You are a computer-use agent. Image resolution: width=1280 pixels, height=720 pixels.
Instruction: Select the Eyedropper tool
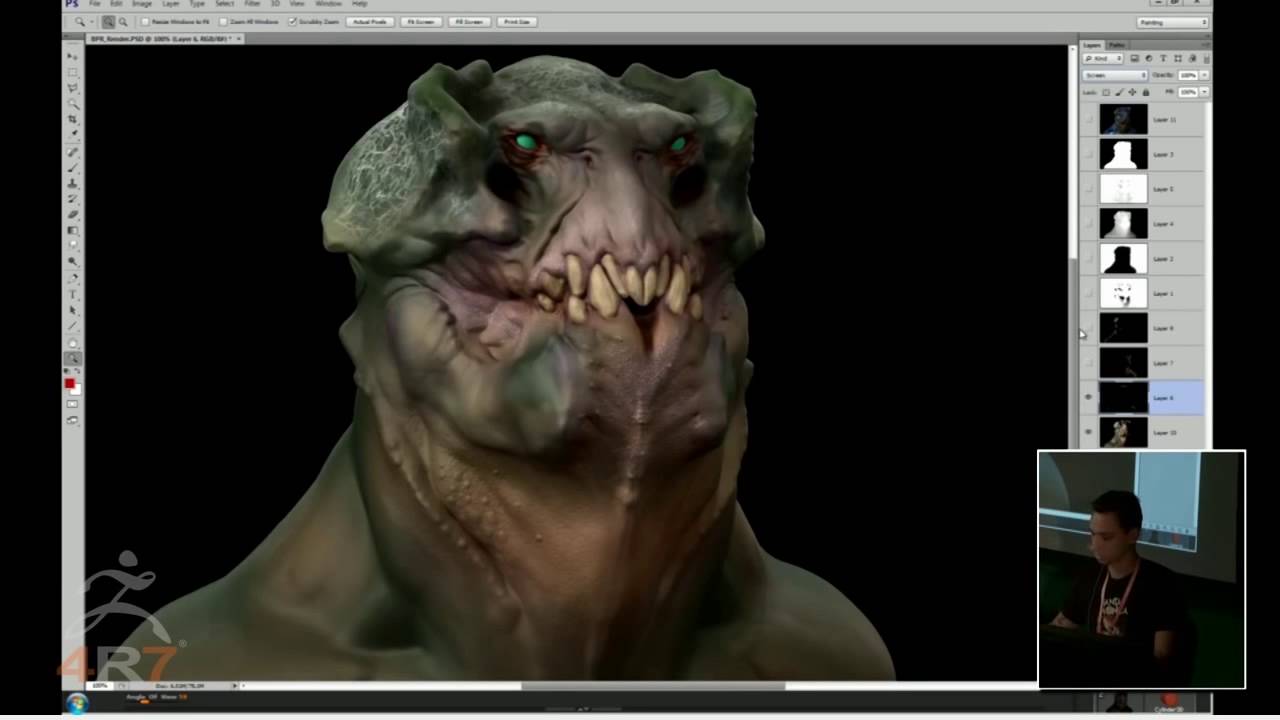pos(73,134)
